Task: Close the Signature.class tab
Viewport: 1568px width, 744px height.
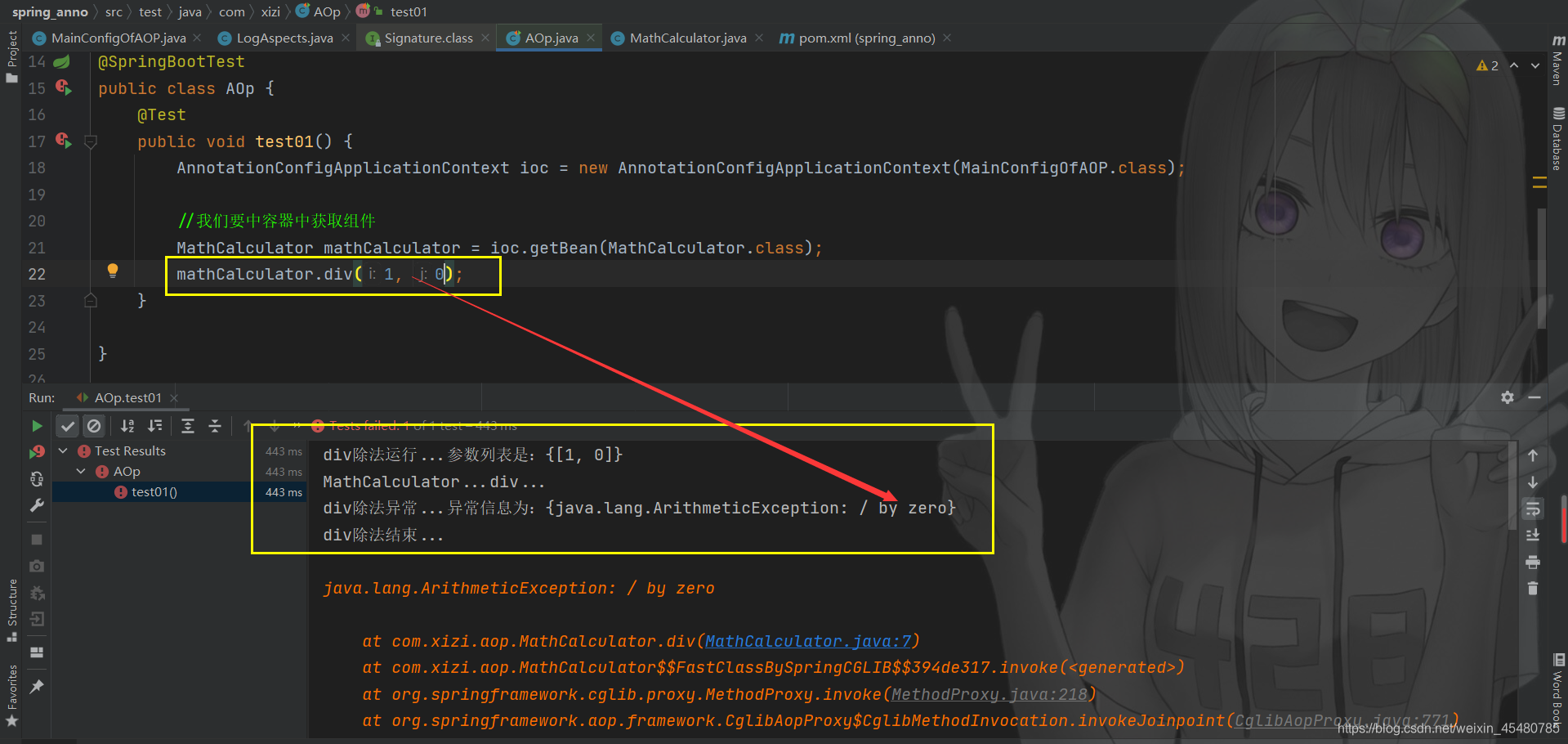Action: 485,38
